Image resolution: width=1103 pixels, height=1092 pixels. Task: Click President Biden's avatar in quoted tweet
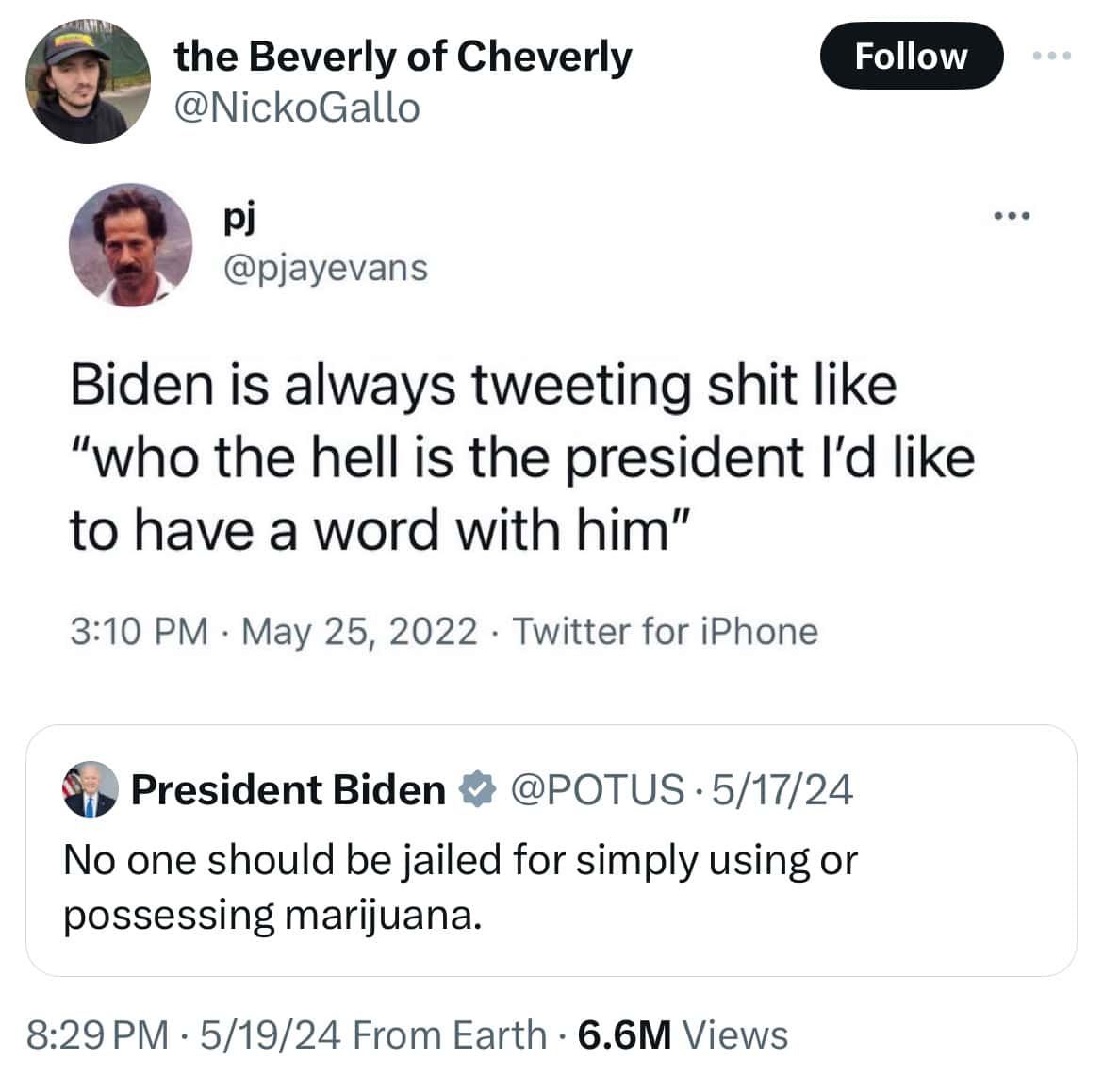coord(90,789)
